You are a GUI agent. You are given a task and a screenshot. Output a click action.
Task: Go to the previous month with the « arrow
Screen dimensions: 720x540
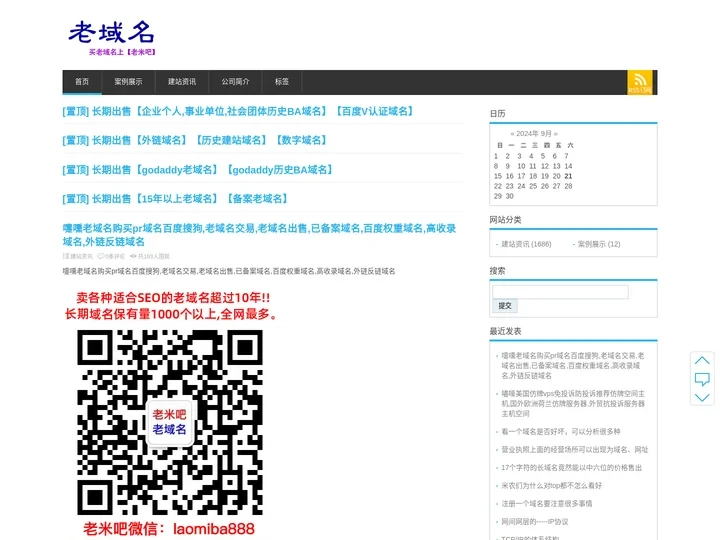(512, 134)
